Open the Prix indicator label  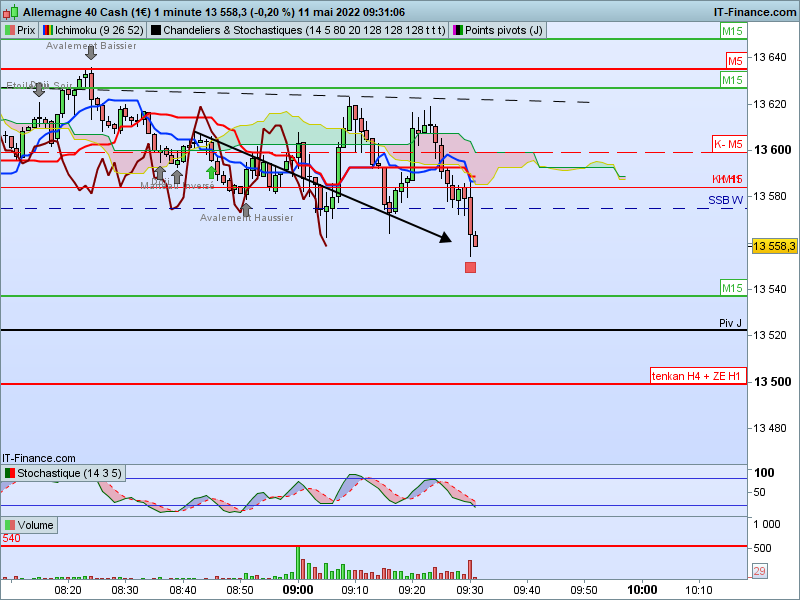(20, 30)
